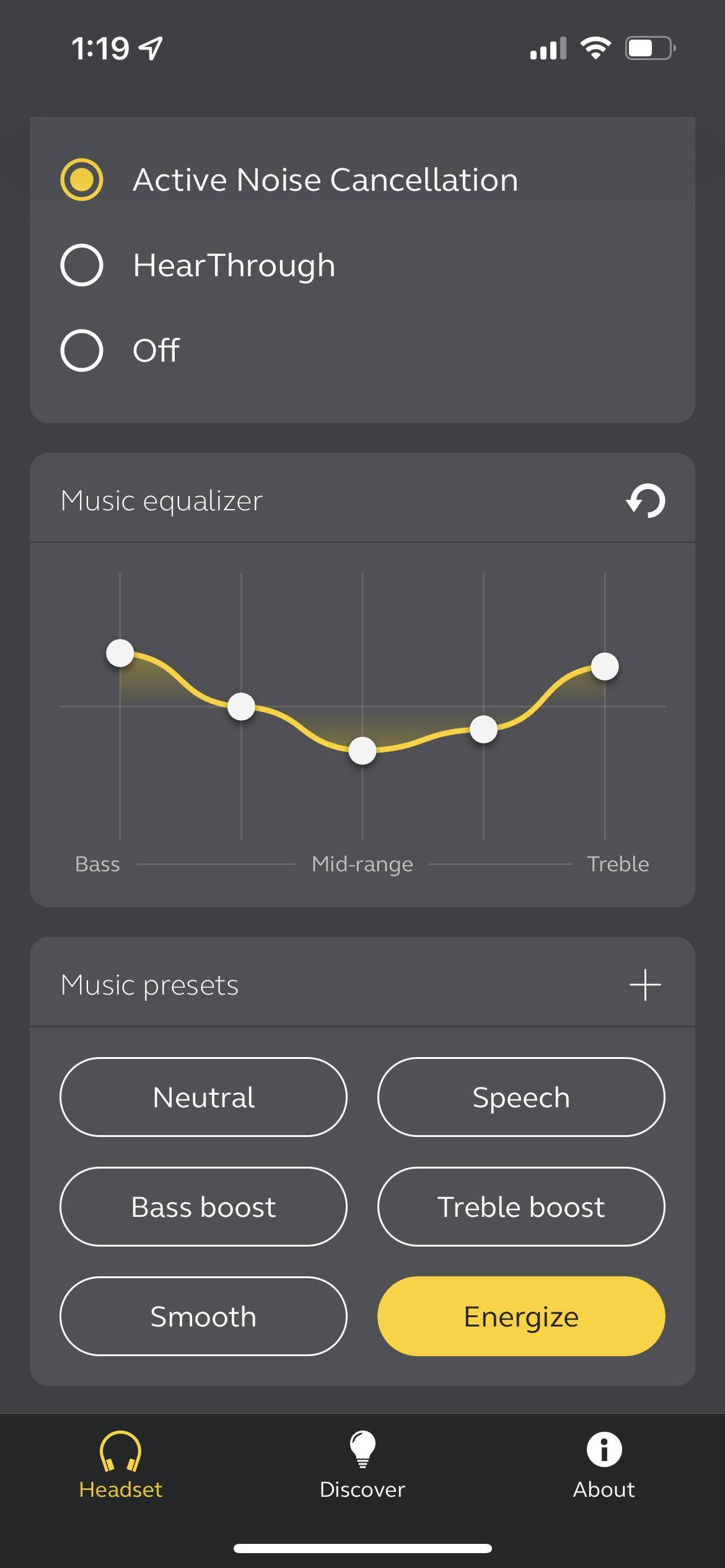This screenshot has height=1568, width=725.
Task: Select the Bass boost preset
Action: point(203,1207)
